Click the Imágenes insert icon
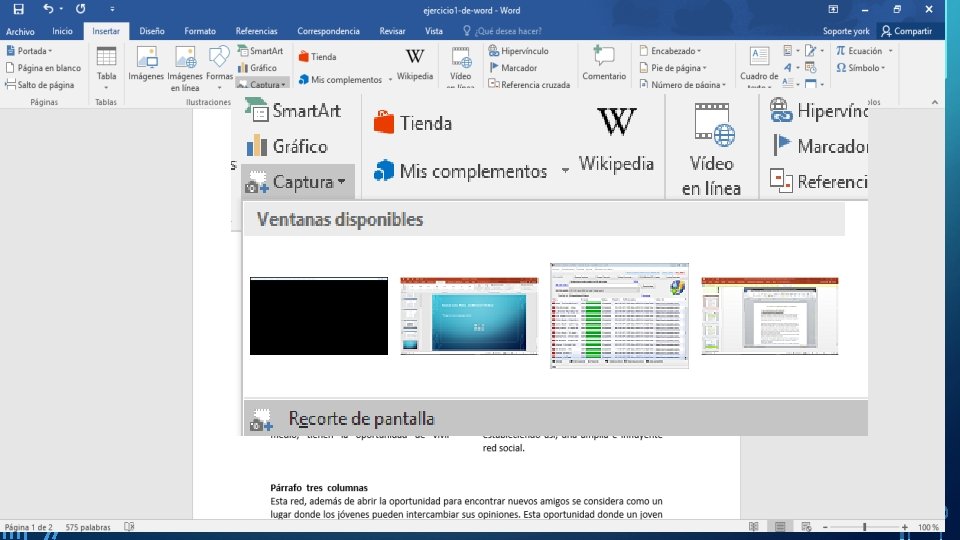Viewport: 960px width, 540px height. [146, 64]
